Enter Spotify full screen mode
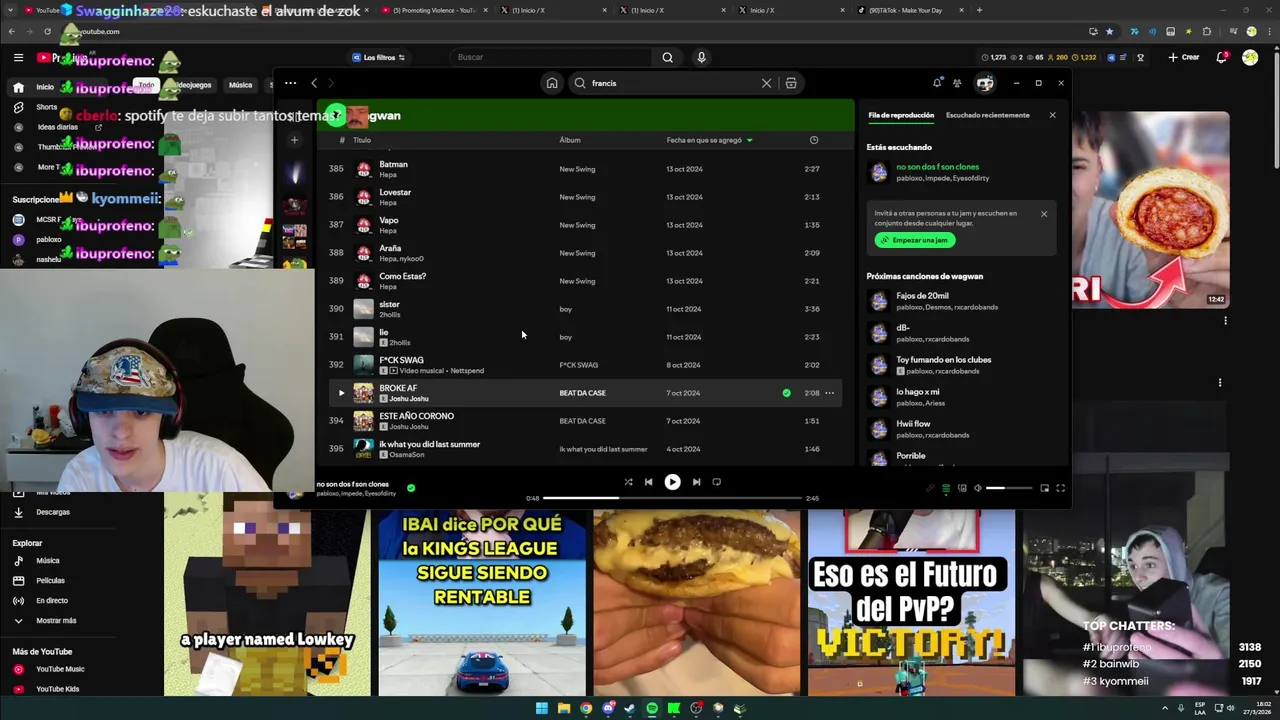Screen dimensions: 1280x720 tap(1060, 488)
